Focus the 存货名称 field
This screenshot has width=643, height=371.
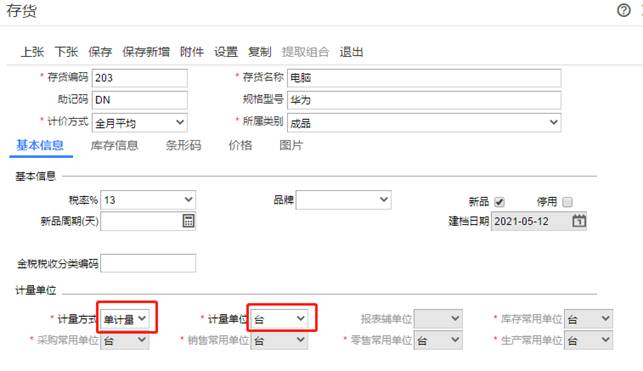point(424,78)
